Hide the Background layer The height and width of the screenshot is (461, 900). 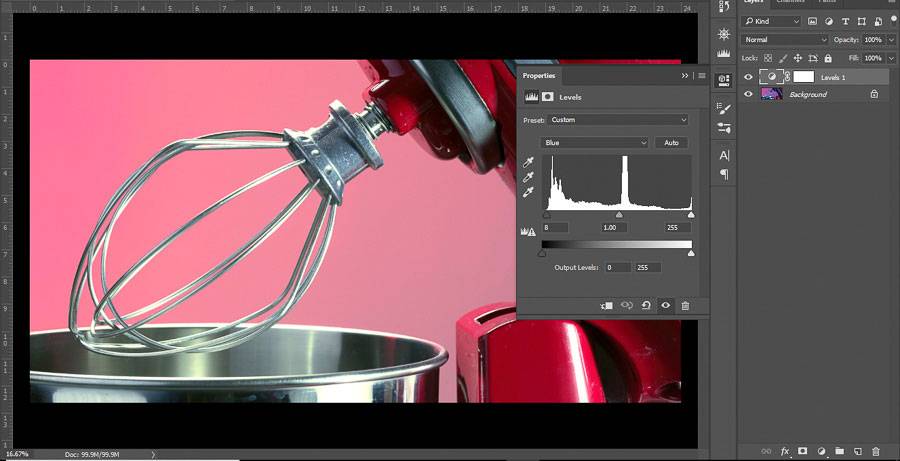748,94
